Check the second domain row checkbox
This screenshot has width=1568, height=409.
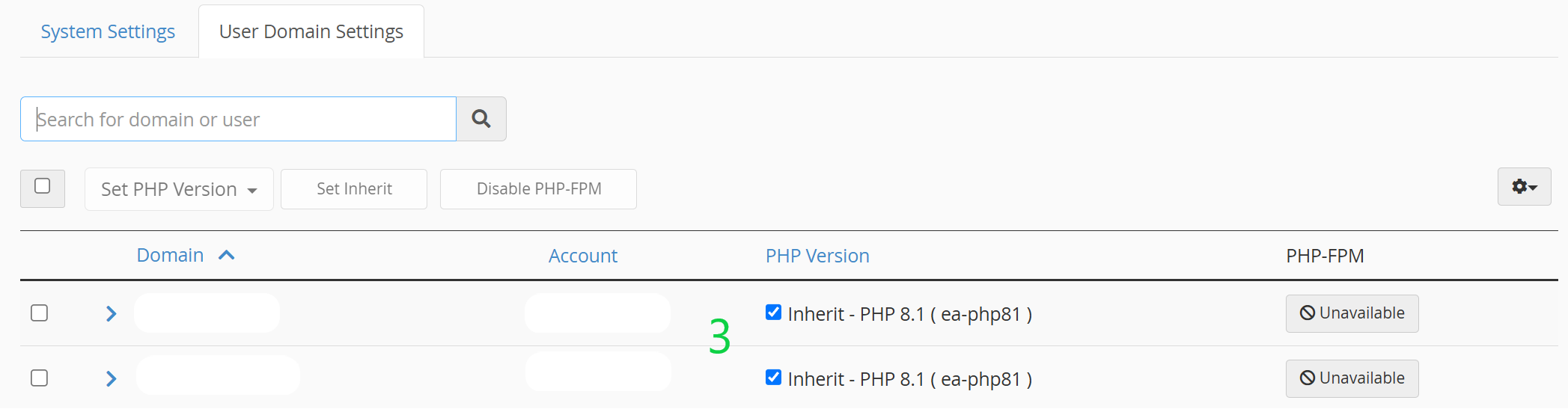40,378
